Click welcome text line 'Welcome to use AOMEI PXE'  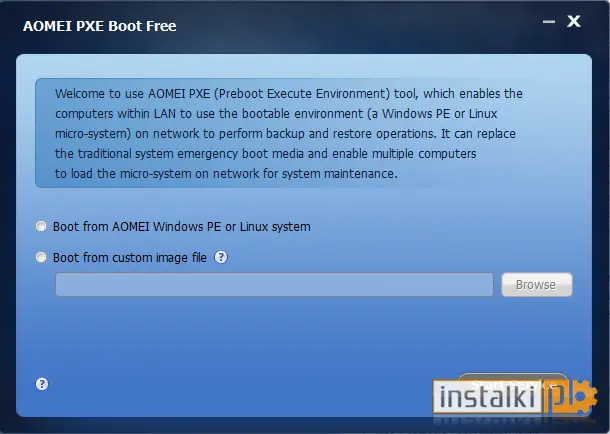(289, 94)
